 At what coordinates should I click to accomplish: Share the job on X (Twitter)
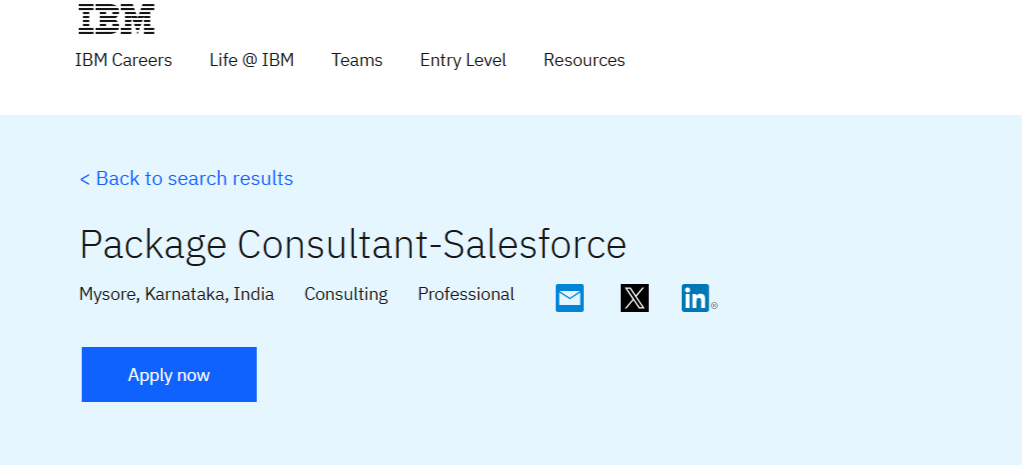[634, 298]
